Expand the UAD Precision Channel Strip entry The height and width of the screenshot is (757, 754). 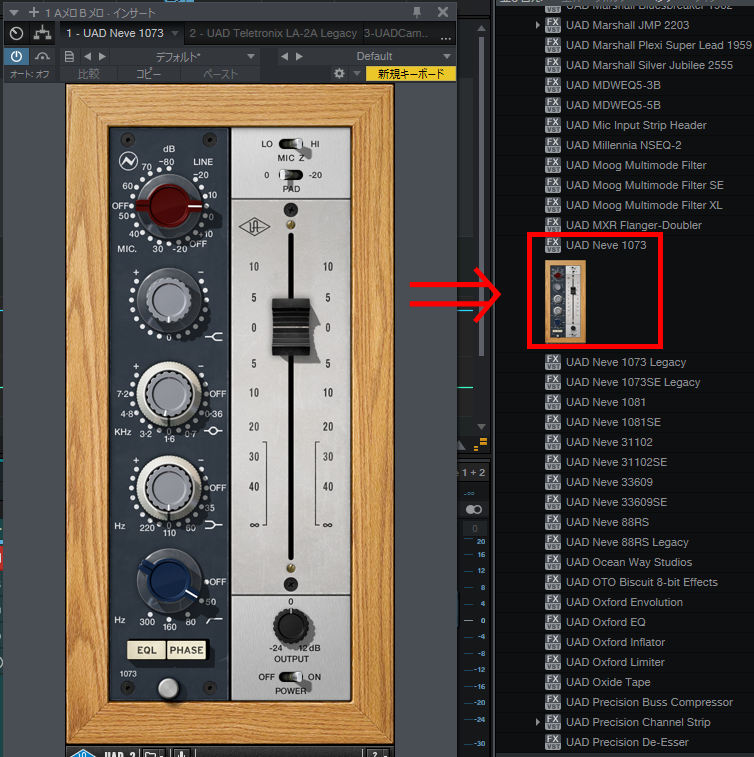[x=538, y=722]
